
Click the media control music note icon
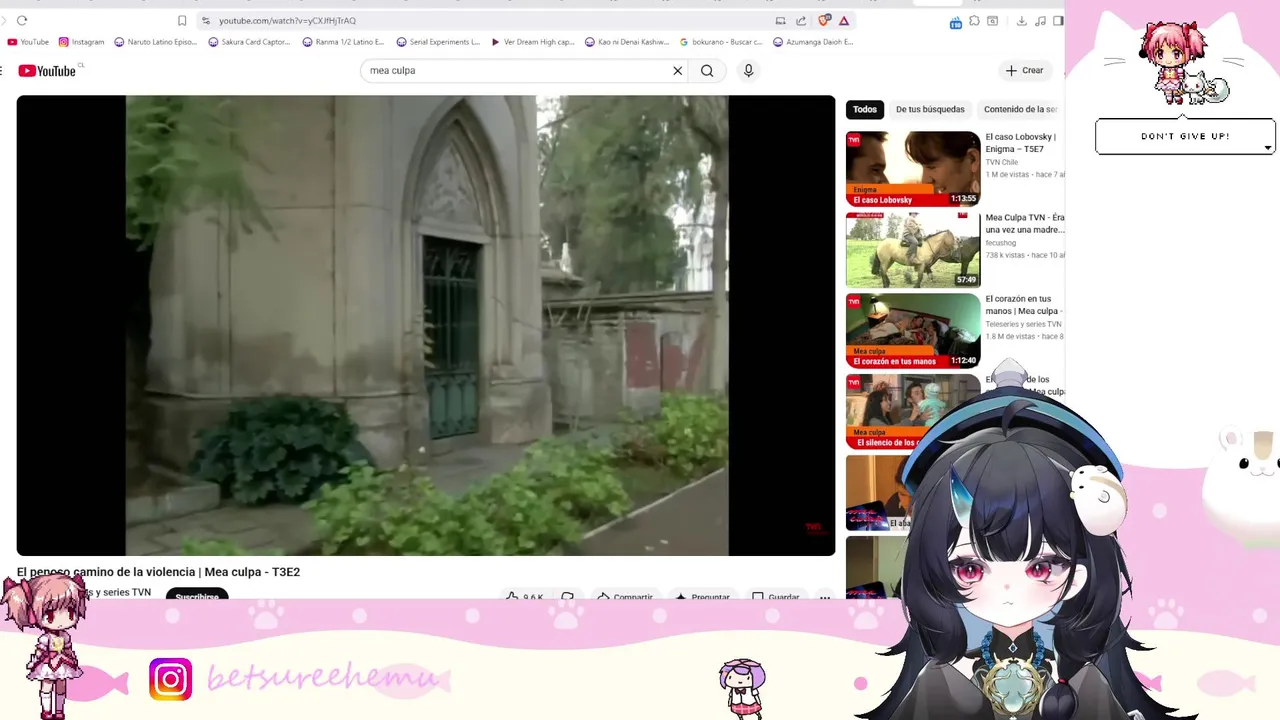point(1040,20)
